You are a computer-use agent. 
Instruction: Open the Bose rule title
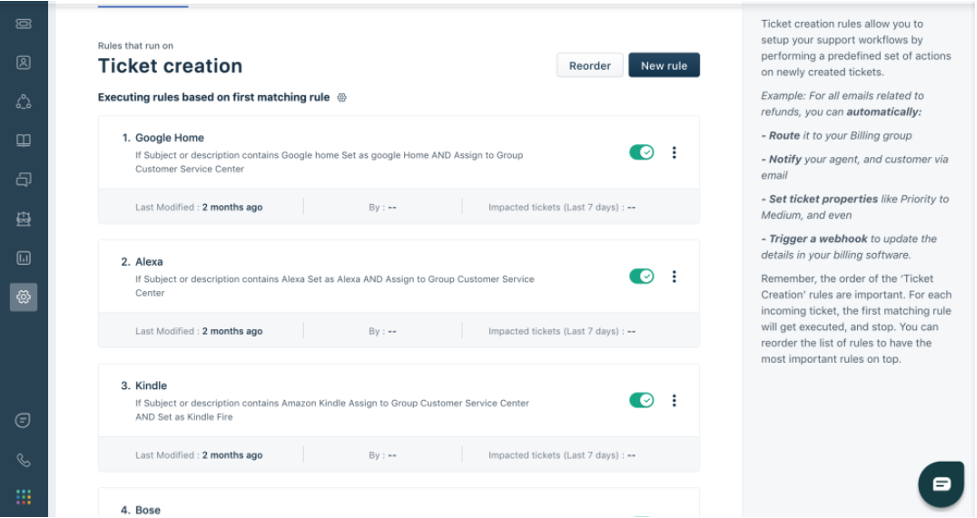[x=148, y=510]
